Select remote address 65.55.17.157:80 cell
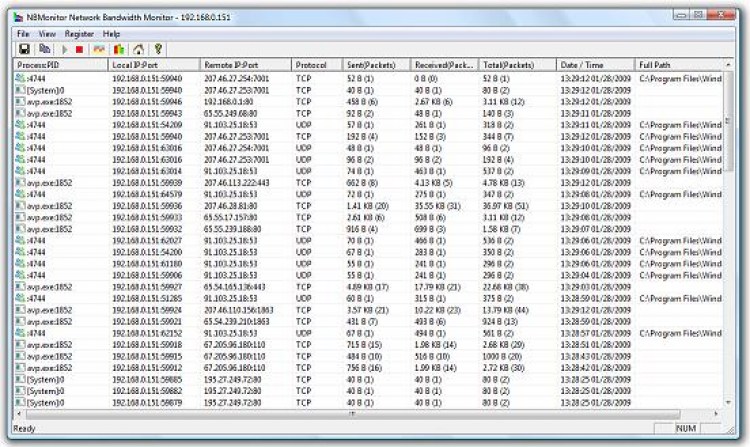The image size is (750, 447). 231,218
